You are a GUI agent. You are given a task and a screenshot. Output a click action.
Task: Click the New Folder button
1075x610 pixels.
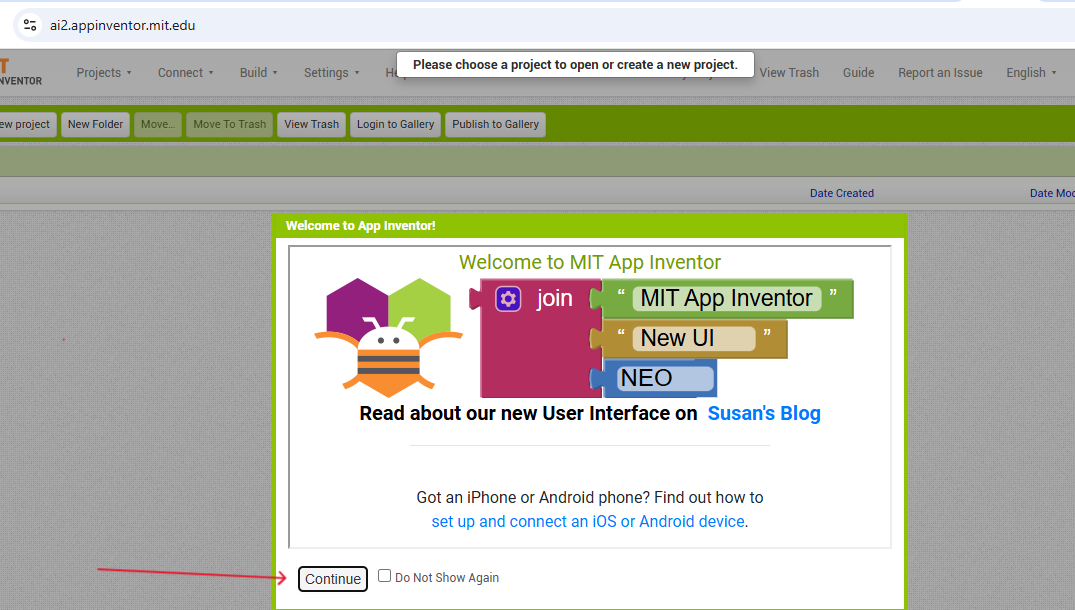95,125
